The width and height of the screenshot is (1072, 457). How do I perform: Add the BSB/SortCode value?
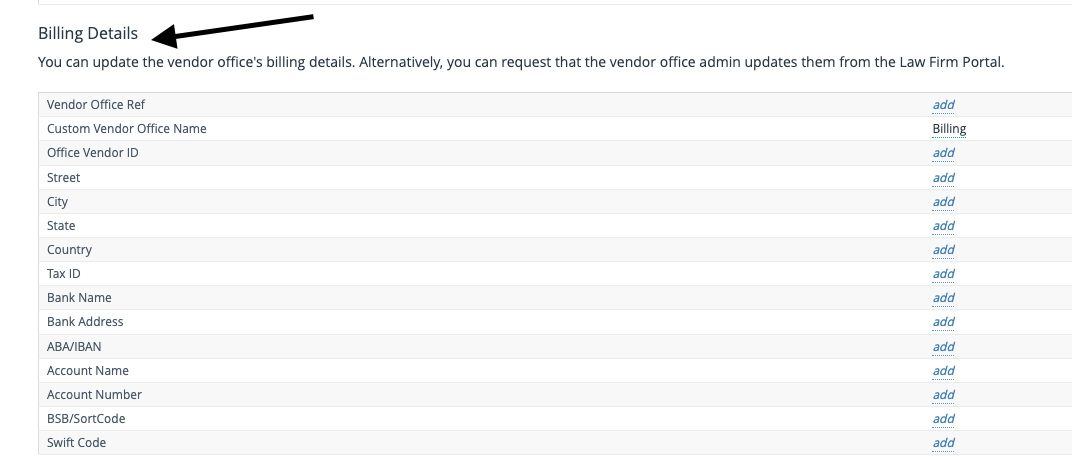click(x=943, y=419)
